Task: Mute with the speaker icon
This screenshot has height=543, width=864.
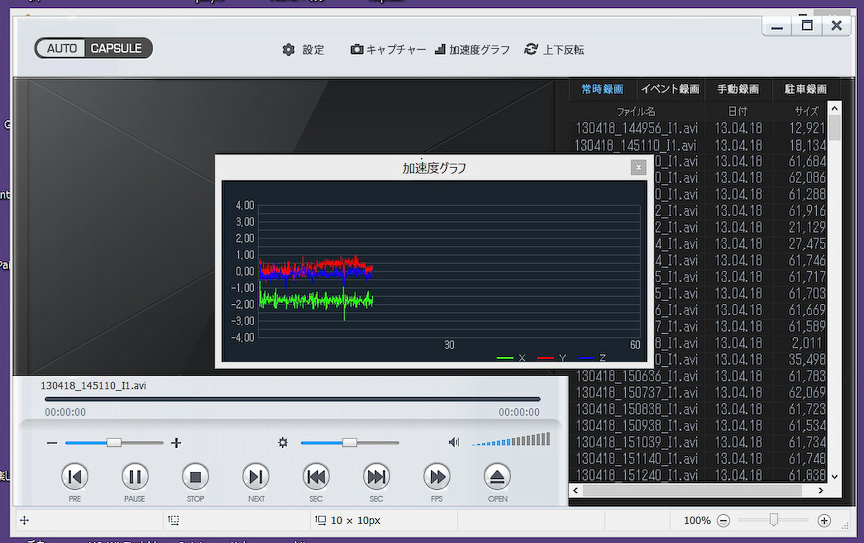Action: click(x=454, y=442)
